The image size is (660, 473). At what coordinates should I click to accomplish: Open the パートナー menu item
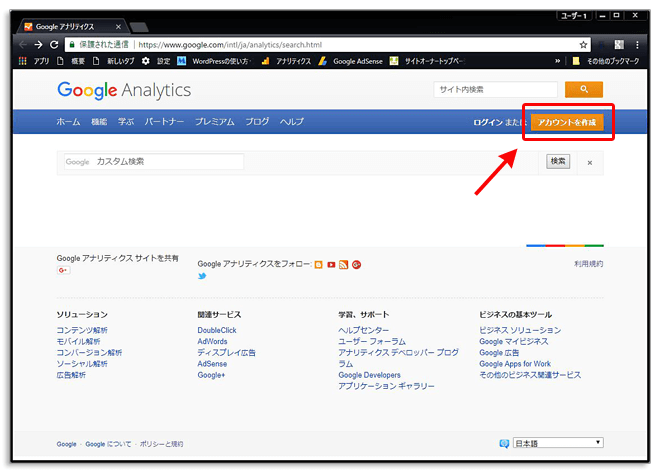[x=164, y=122]
